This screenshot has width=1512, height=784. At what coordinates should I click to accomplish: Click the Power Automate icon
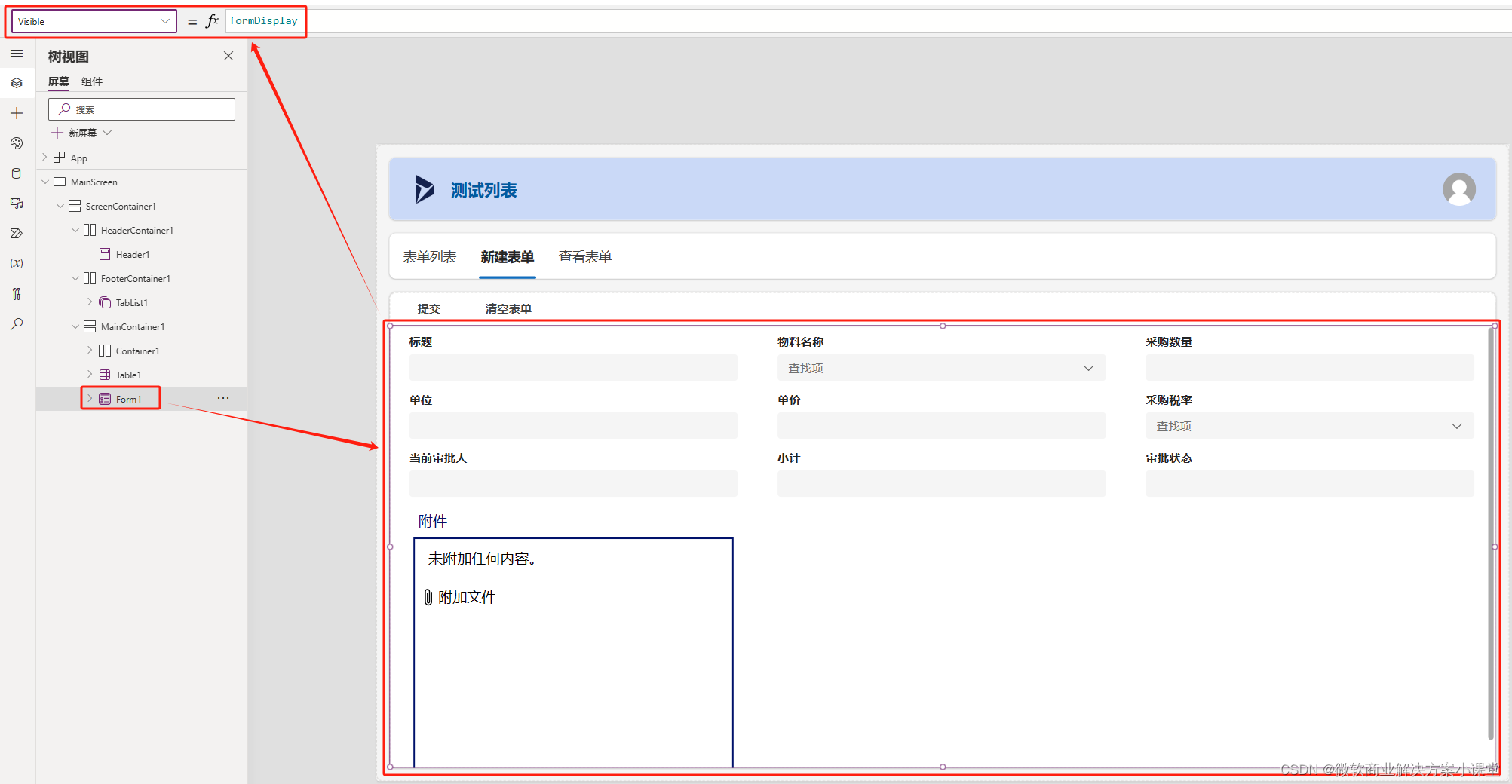17,233
